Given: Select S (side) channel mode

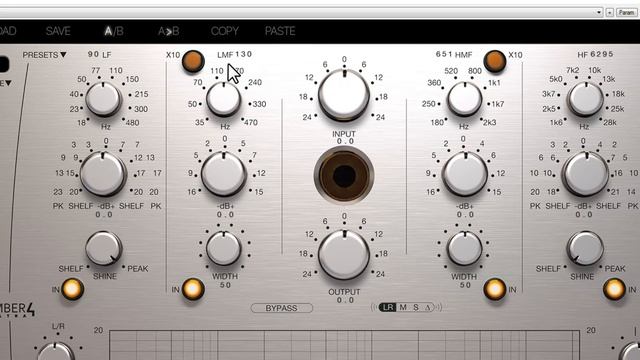Looking at the screenshot, I should tap(416, 307).
